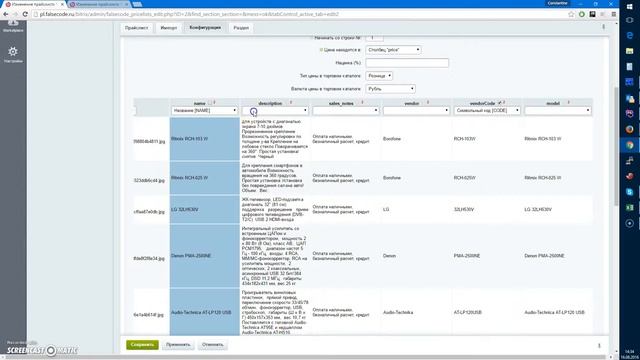
Task: Open Excel from the taskbar
Action: [x=629, y=208]
